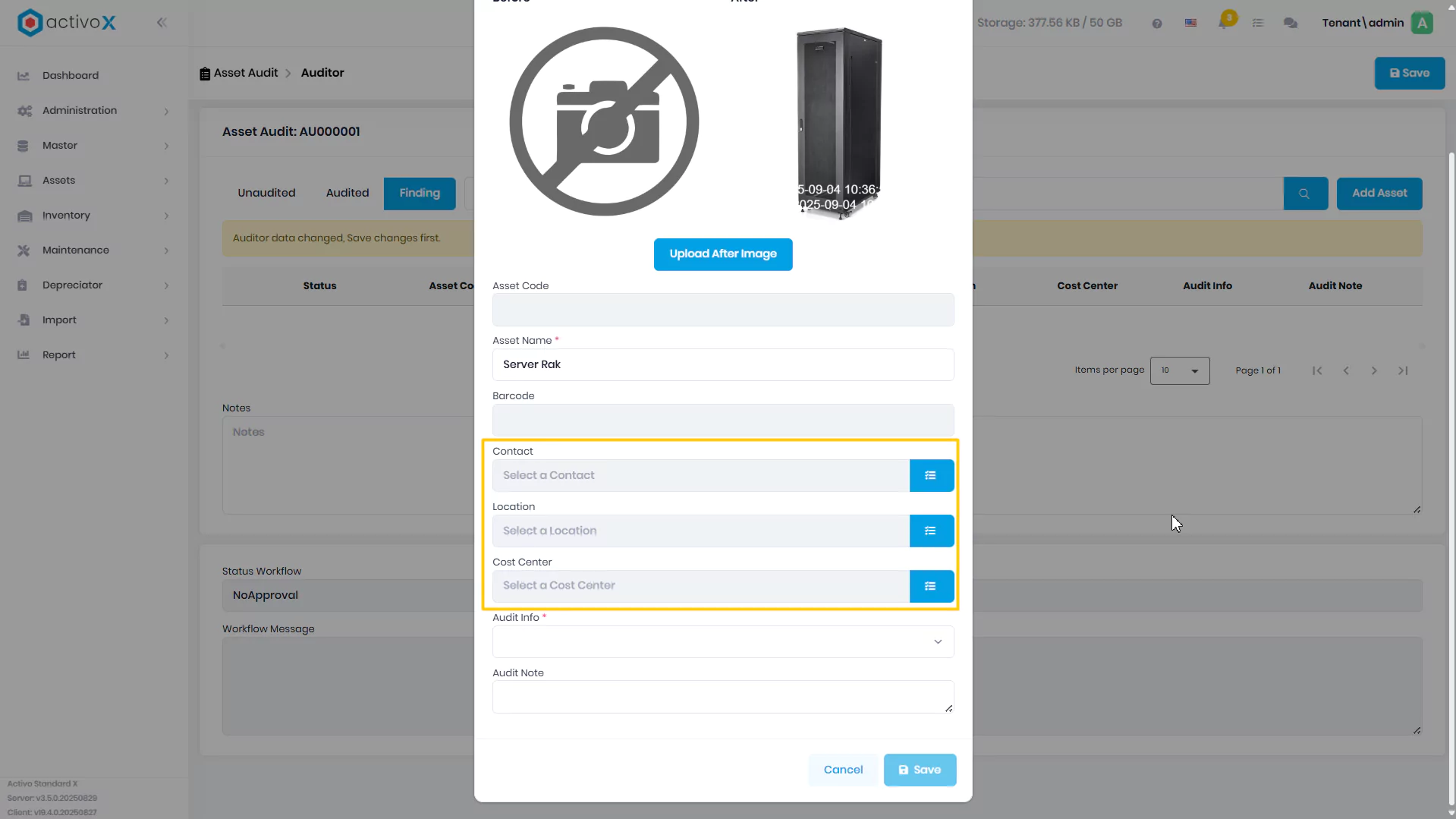This screenshot has width=1456, height=819.
Task: Expand the Assets menu
Action: tap(166, 181)
